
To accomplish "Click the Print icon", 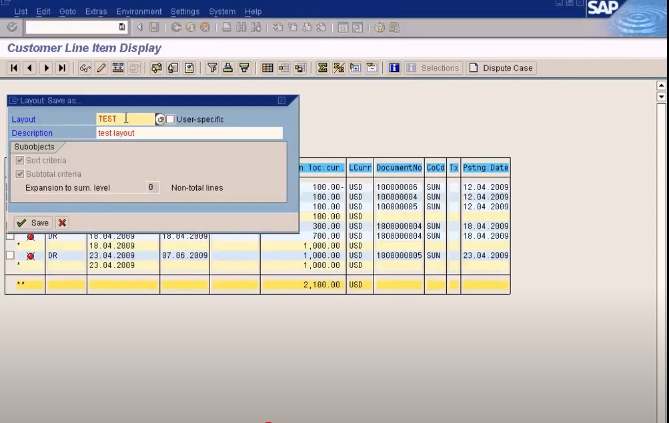I will click(x=227, y=27).
